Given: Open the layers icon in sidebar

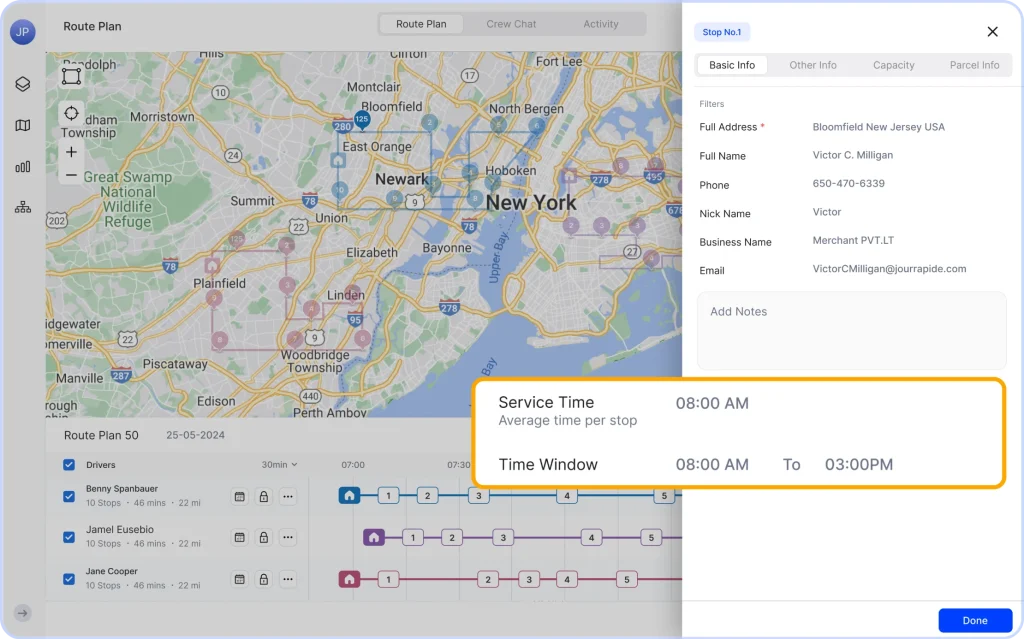Looking at the screenshot, I should pyautogui.click(x=23, y=84).
